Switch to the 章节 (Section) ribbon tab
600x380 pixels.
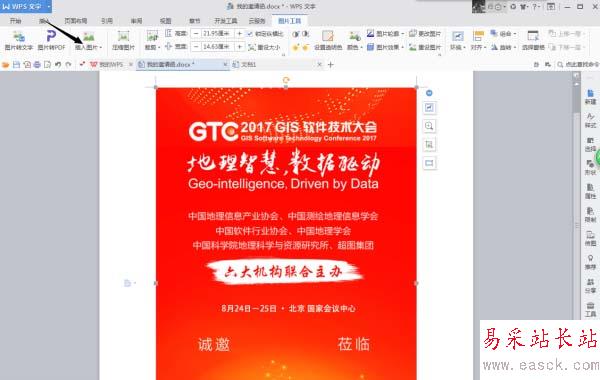pyautogui.click(x=194, y=21)
